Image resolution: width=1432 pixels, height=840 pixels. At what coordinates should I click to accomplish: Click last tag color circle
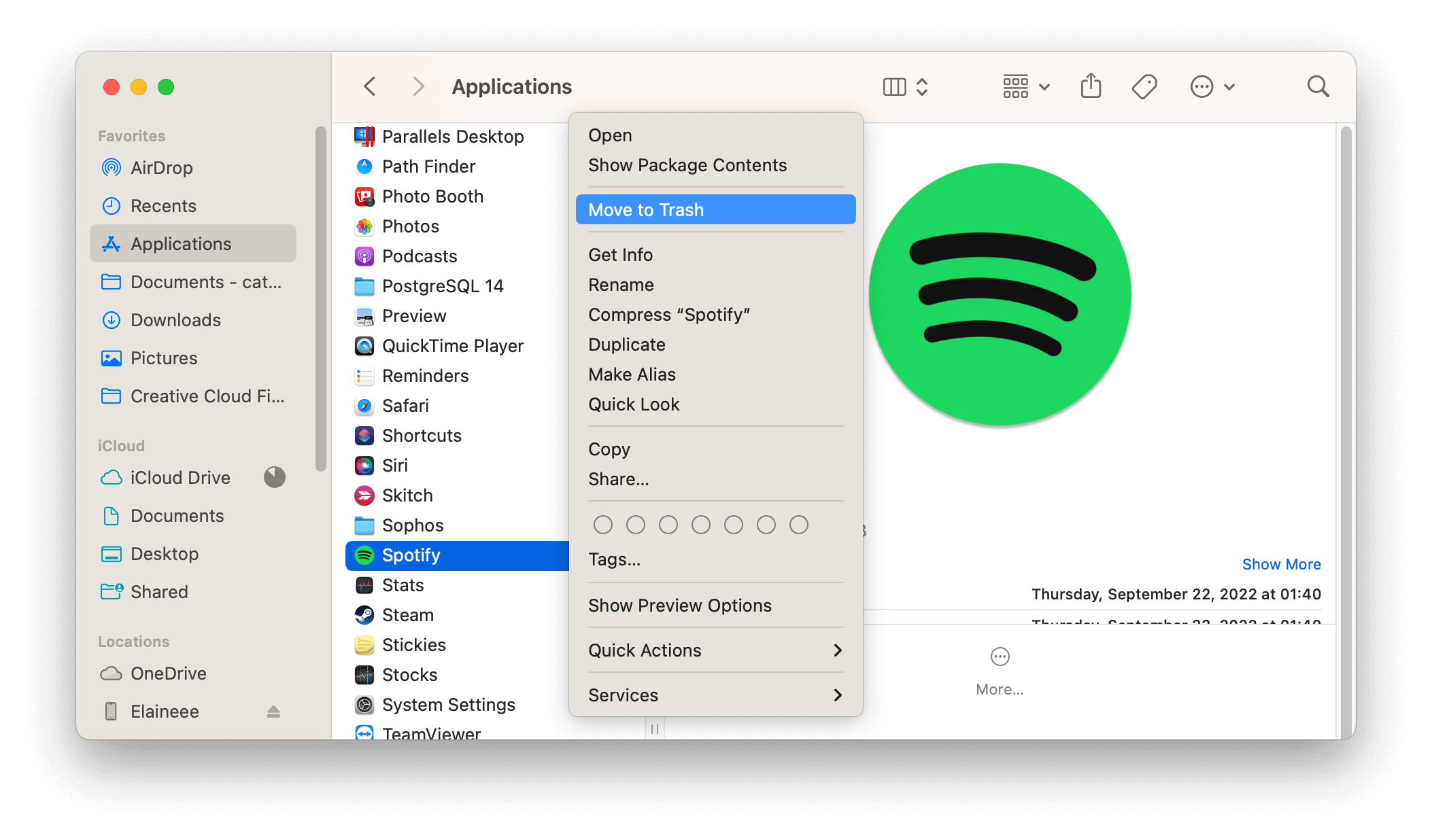coord(798,525)
